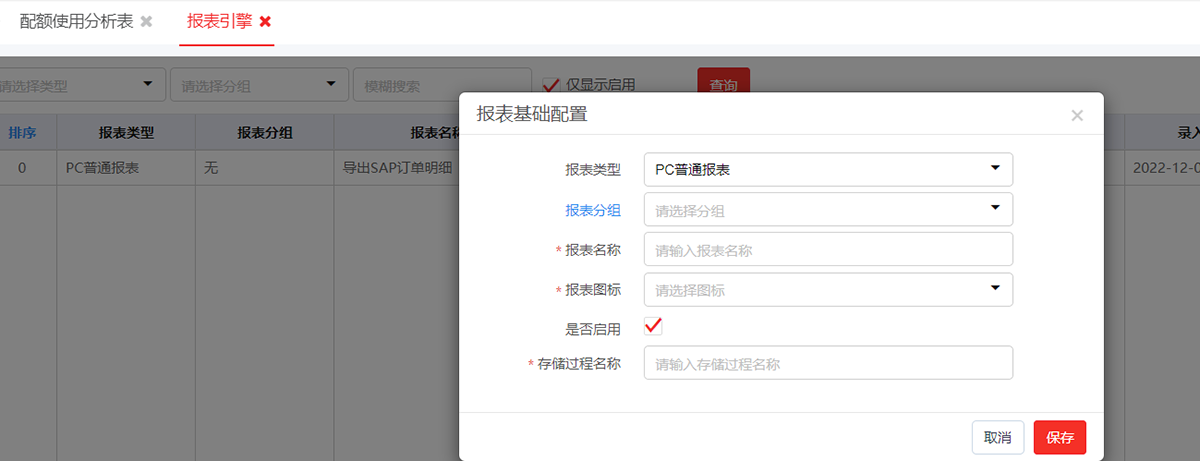Image resolution: width=1200 pixels, height=461 pixels.
Task: Open the 报表图标 icon selector dropdown
Action: pyautogui.click(x=828, y=290)
